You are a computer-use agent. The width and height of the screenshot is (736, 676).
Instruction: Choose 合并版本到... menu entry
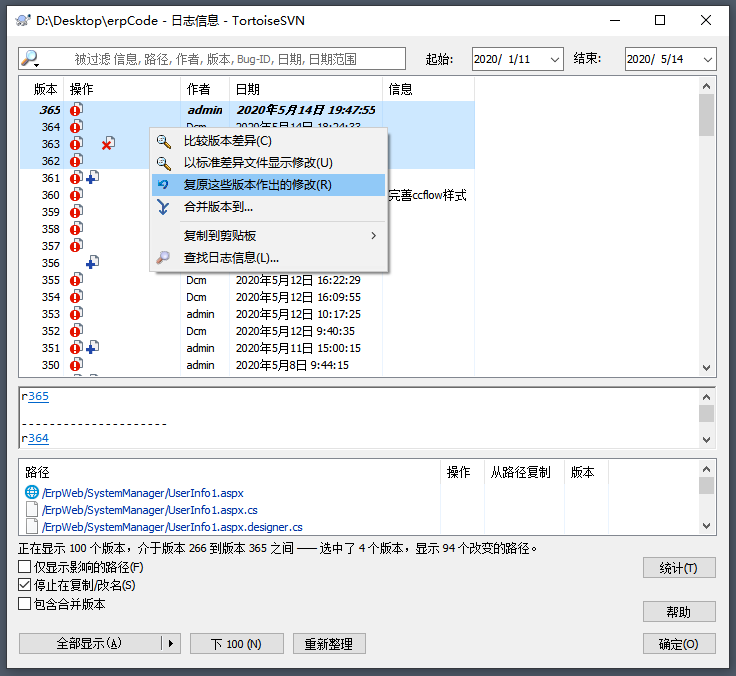(268, 207)
